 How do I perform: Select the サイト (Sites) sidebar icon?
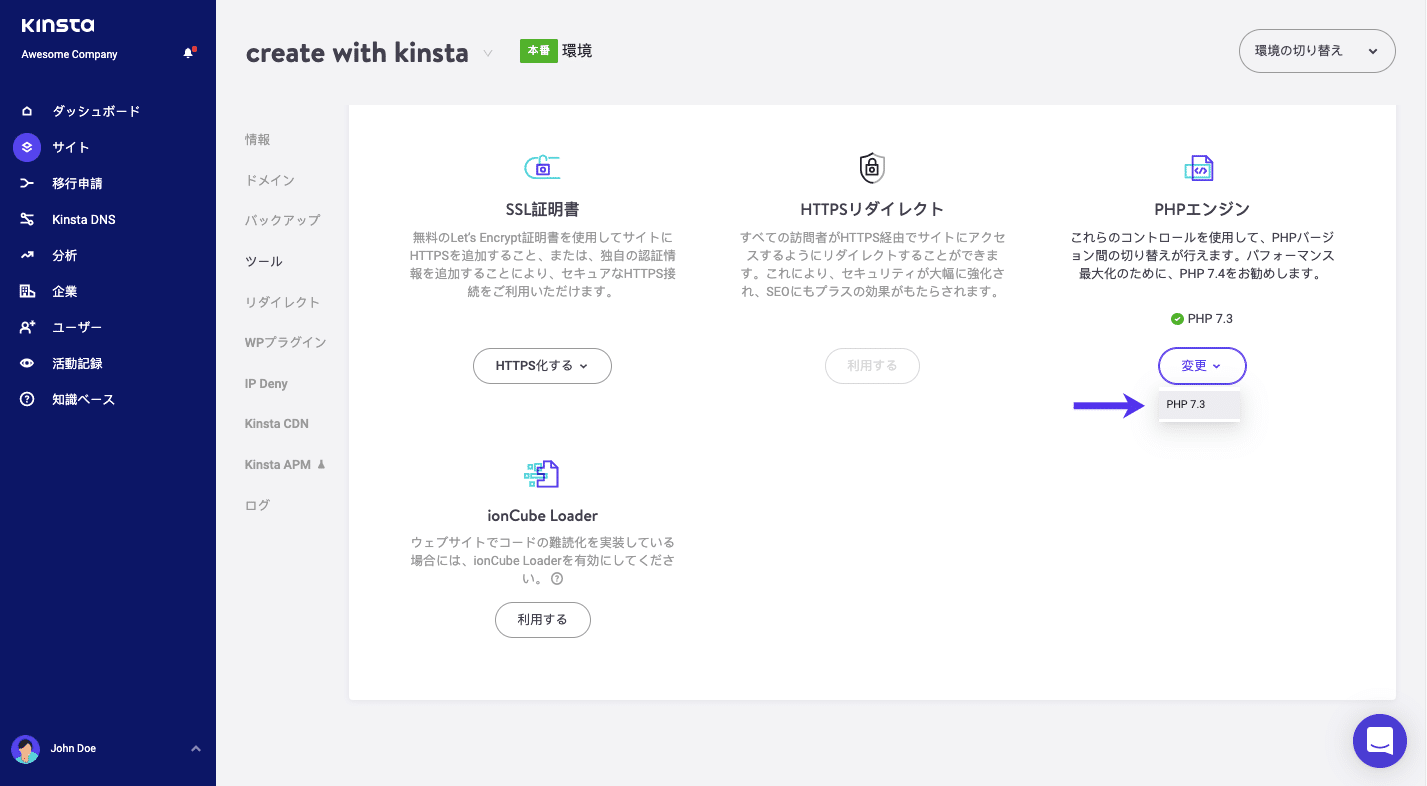coord(26,147)
